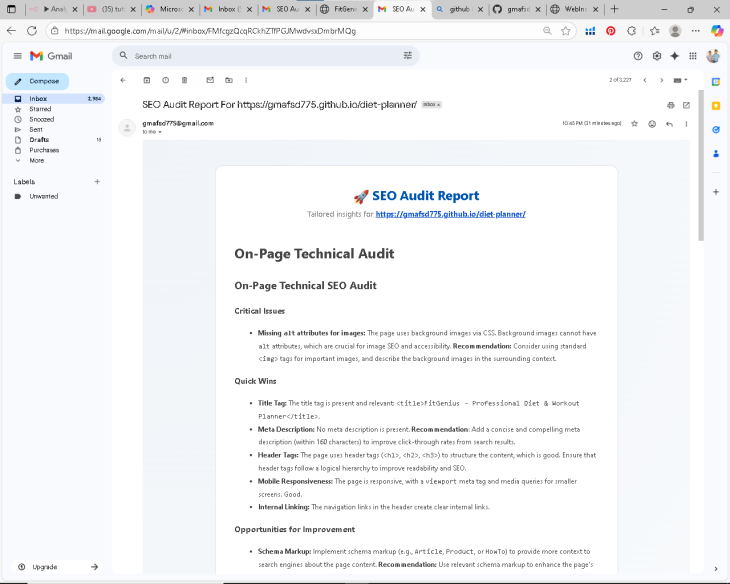This screenshot has width=730, height=584.
Task: Open the Inbox folder
Action: pos(38,99)
